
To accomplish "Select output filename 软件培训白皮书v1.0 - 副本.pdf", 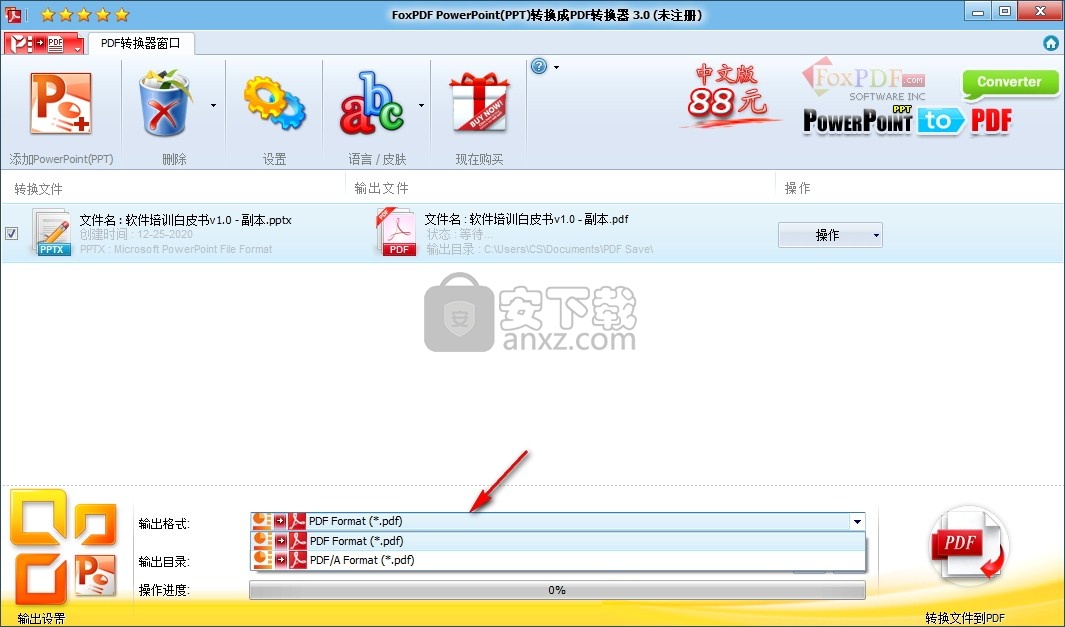I will (526, 219).
